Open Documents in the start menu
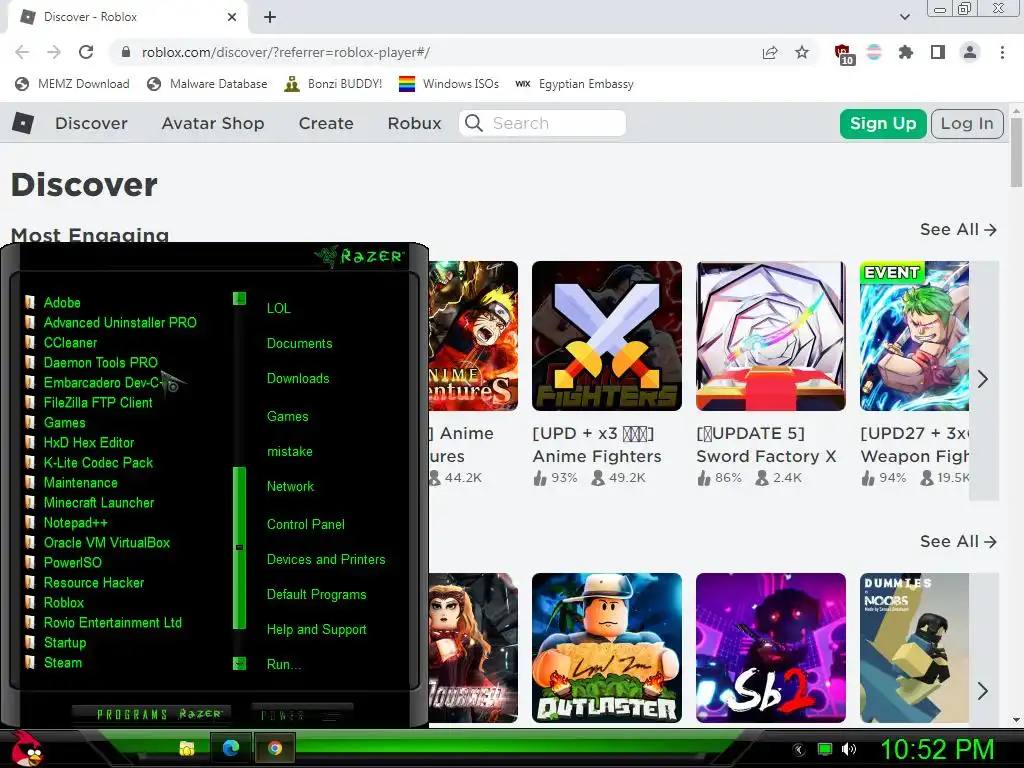This screenshot has height=768, width=1024. (300, 344)
